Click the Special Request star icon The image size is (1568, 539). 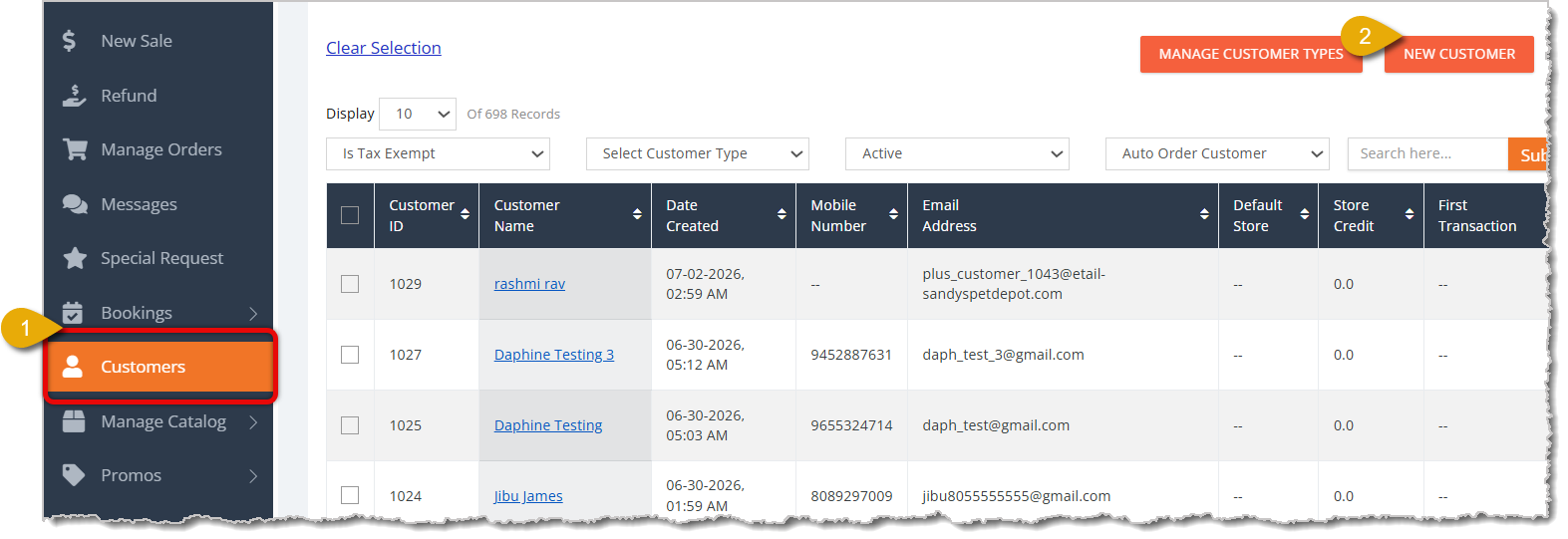75,258
